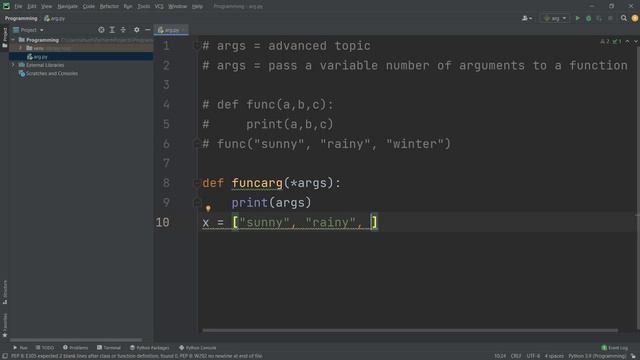Image resolution: width=640 pixels, height=360 pixels.
Task: Open the arg run configuration dropdown
Action: tap(555, 18)
